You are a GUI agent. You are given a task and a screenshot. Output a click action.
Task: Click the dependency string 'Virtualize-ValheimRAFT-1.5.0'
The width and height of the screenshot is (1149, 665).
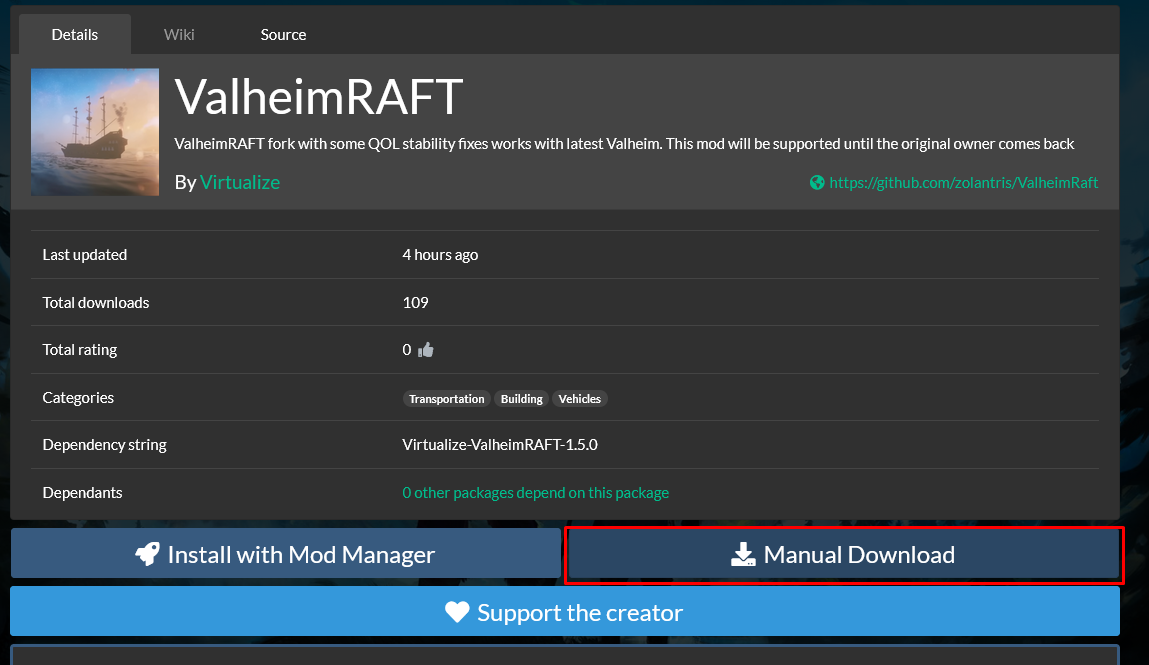tap(500, 445)
